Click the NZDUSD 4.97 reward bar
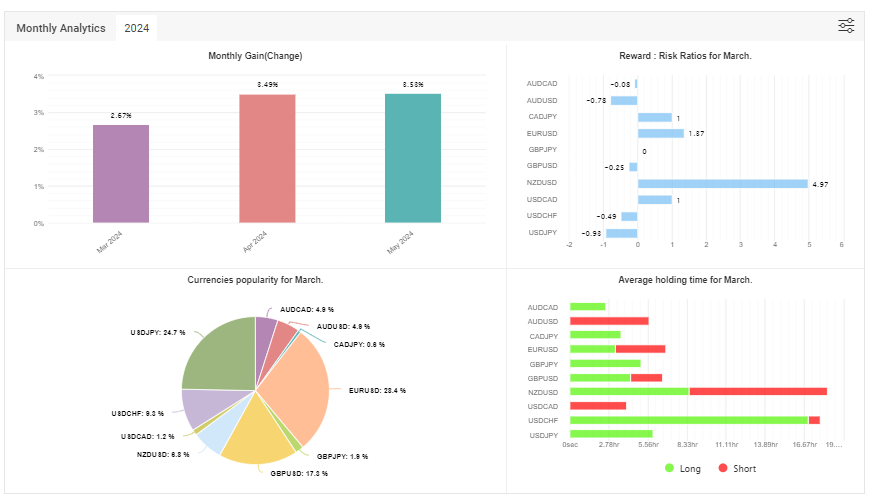This screenshot has width=872, height=501. coord(722,184)
